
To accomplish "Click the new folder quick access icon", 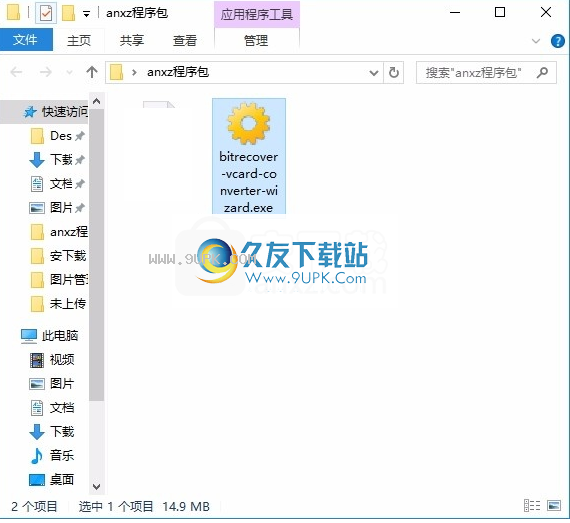I will (68, 13).
